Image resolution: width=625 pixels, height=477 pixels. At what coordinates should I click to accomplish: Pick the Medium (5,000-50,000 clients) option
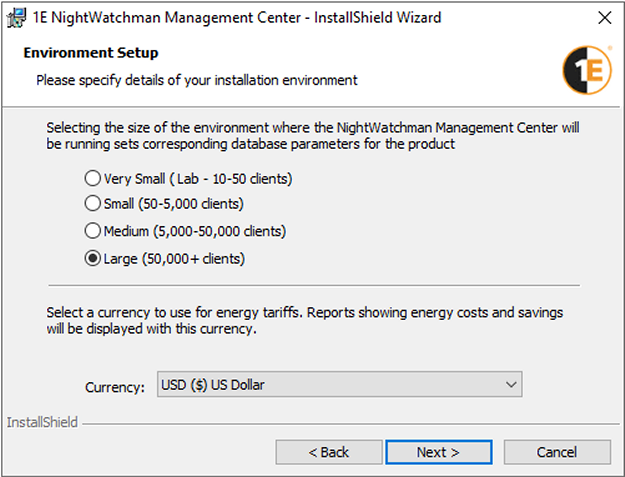pyautogui.click(x=93, y=231)
